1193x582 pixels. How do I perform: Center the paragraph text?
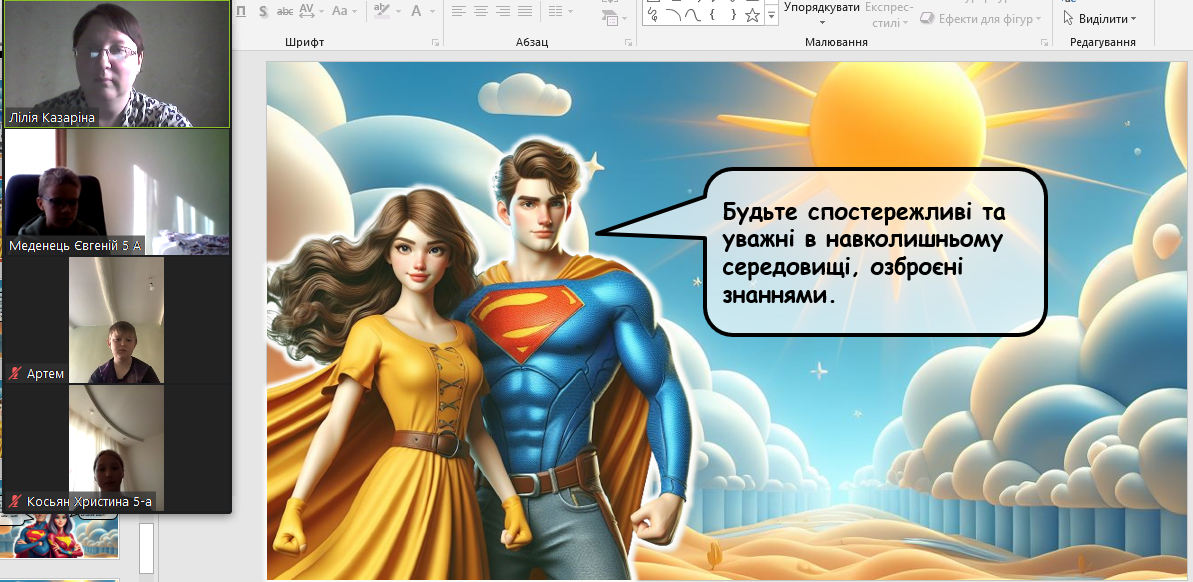click(481, 11)
